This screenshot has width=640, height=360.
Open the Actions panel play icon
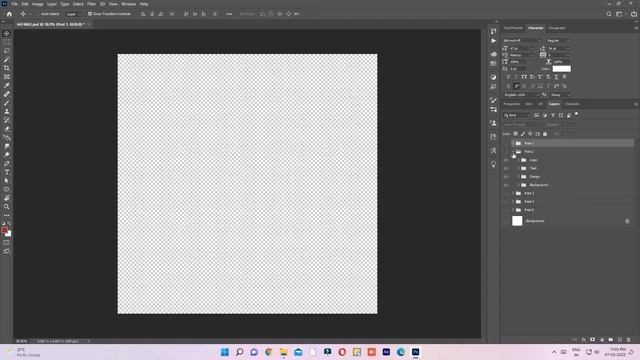coord(493,41)
